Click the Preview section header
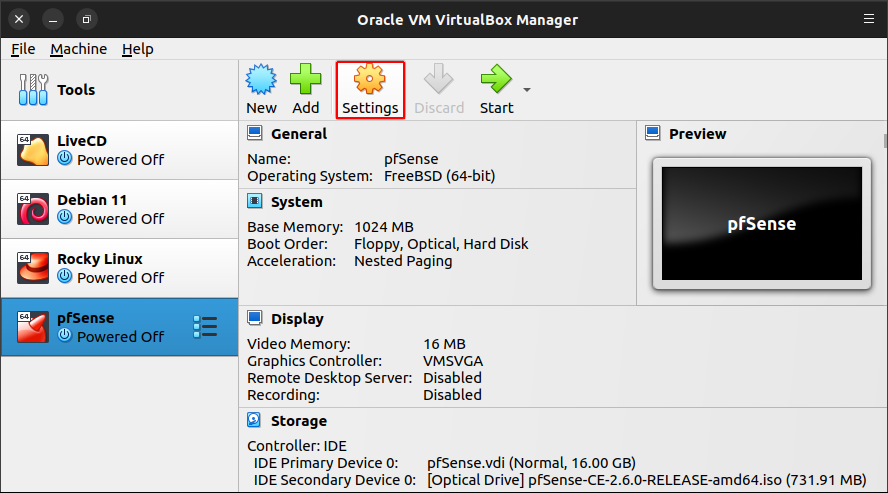The width and height of the screenshot is (888, 493). coord(698,134)
